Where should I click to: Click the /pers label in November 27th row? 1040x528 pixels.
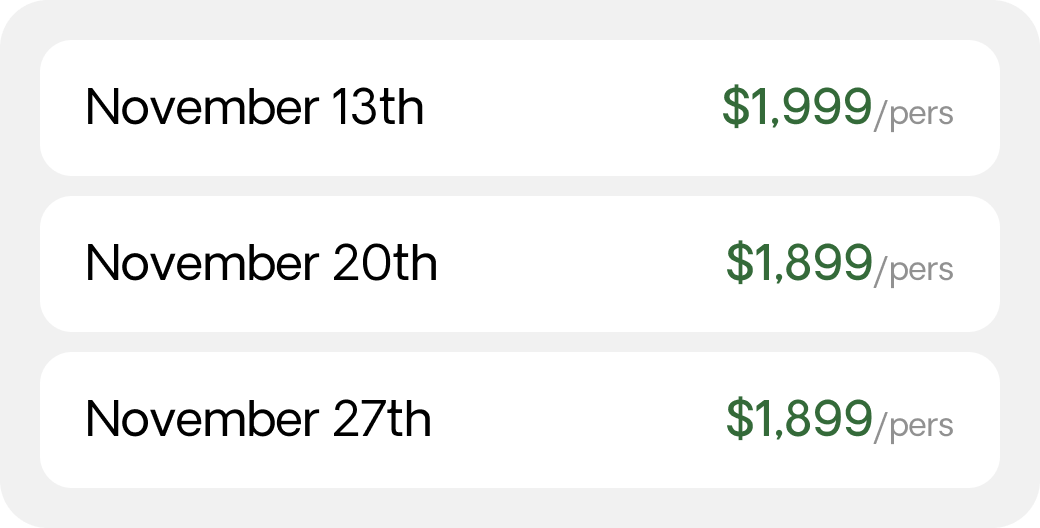coord(913,427)
